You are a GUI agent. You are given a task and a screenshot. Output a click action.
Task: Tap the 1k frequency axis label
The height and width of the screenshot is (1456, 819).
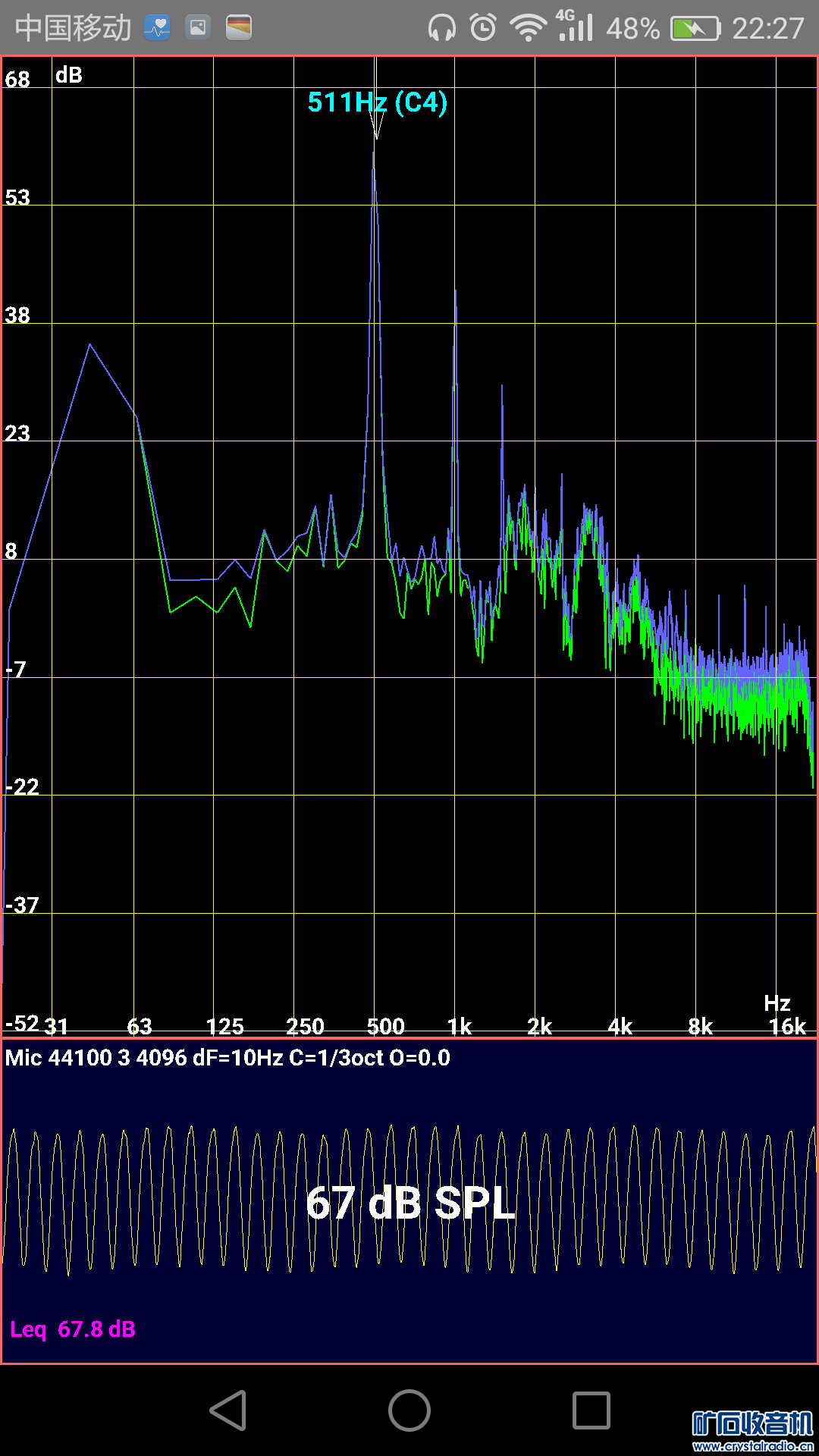click(x=460, y=1026)
